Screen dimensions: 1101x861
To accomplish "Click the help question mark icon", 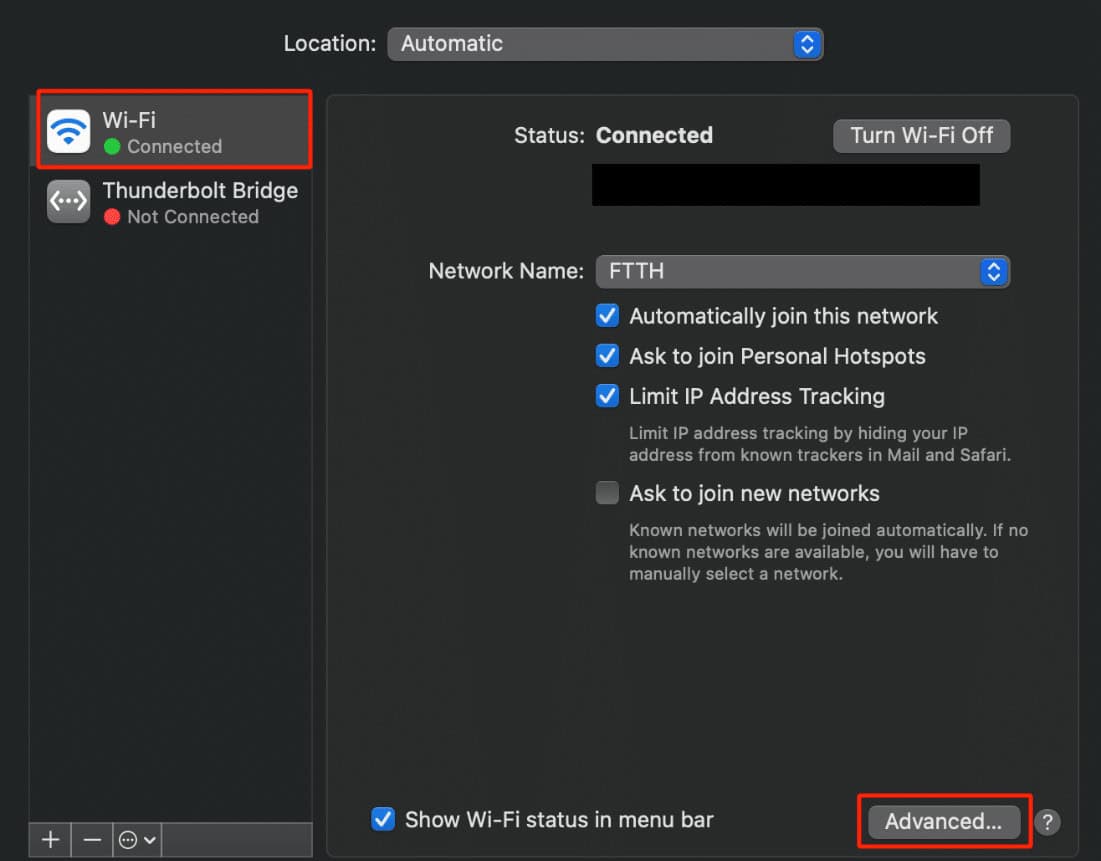I will click(1047, 822).
